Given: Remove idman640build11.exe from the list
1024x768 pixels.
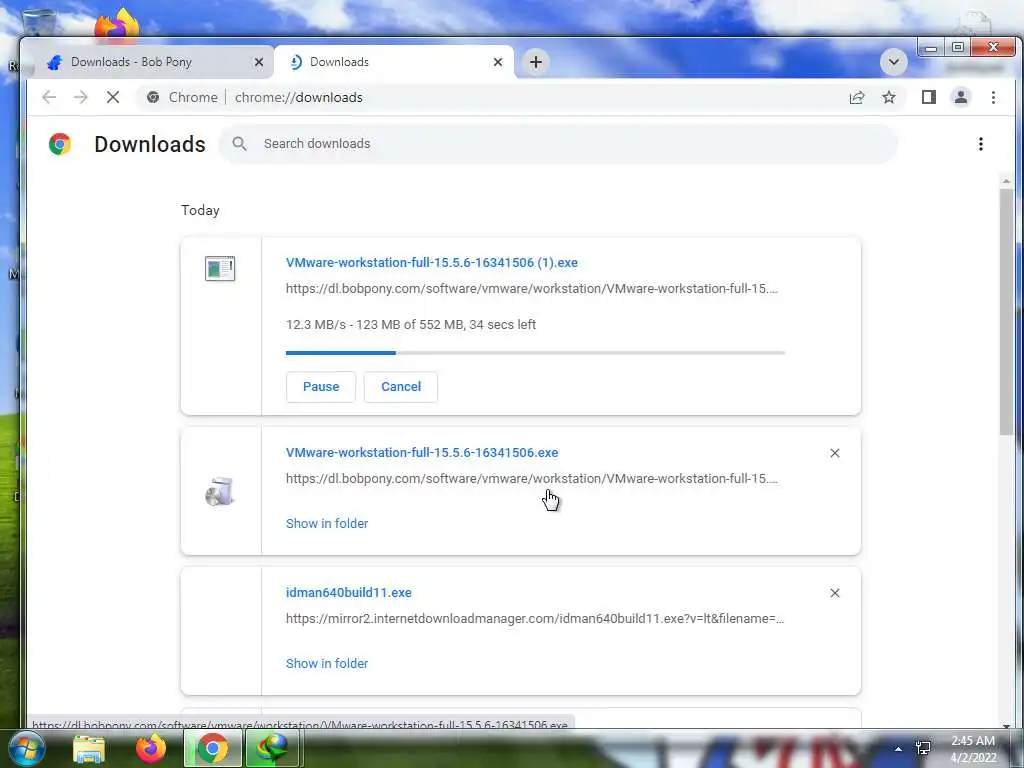Looking at the screenshot, I should 835,593.
